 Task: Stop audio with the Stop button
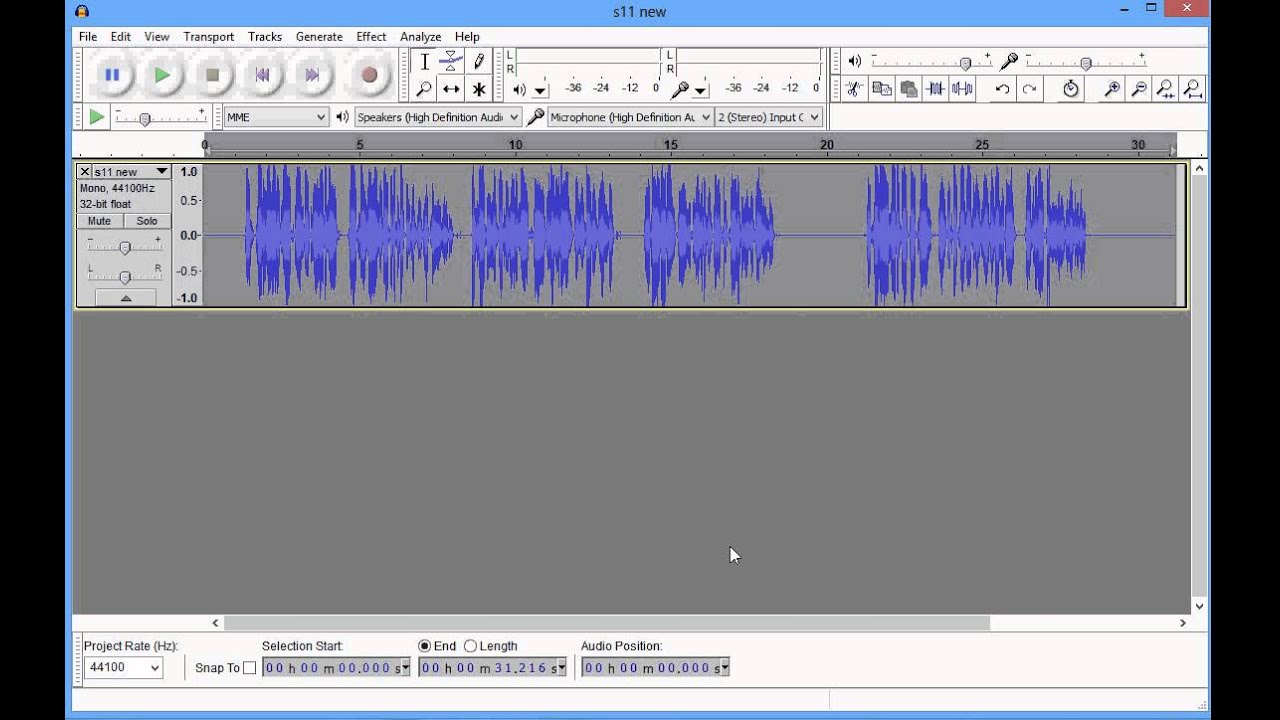pos(212,75)
